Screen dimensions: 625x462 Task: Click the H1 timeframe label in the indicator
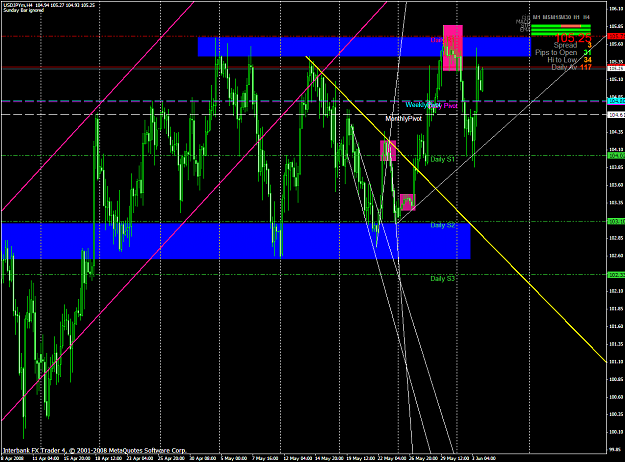[x=576, y=17]
